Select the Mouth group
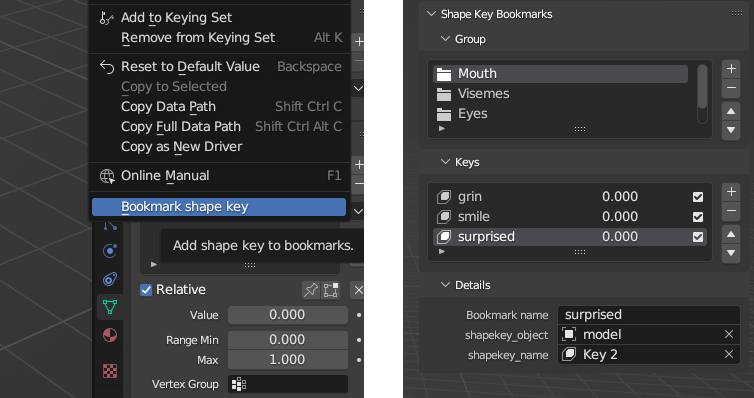754x398 pixels. point(560,74)
